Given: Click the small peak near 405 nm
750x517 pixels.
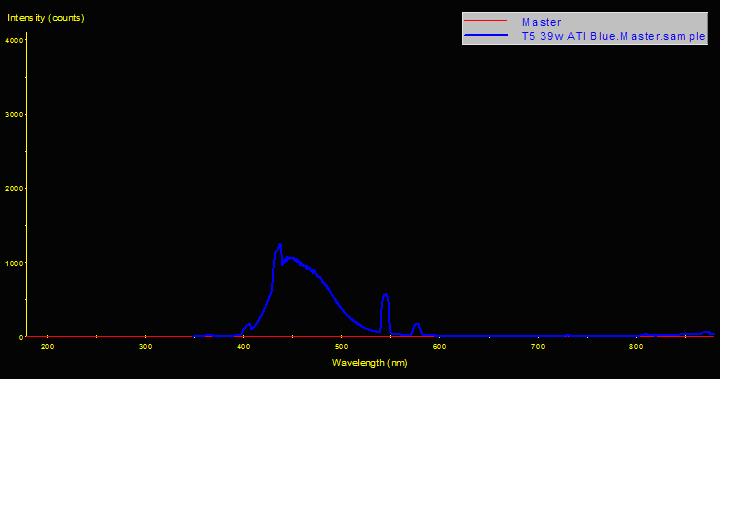Looking at the screenshot, I should pyautogui.click(x=248, y=325).
